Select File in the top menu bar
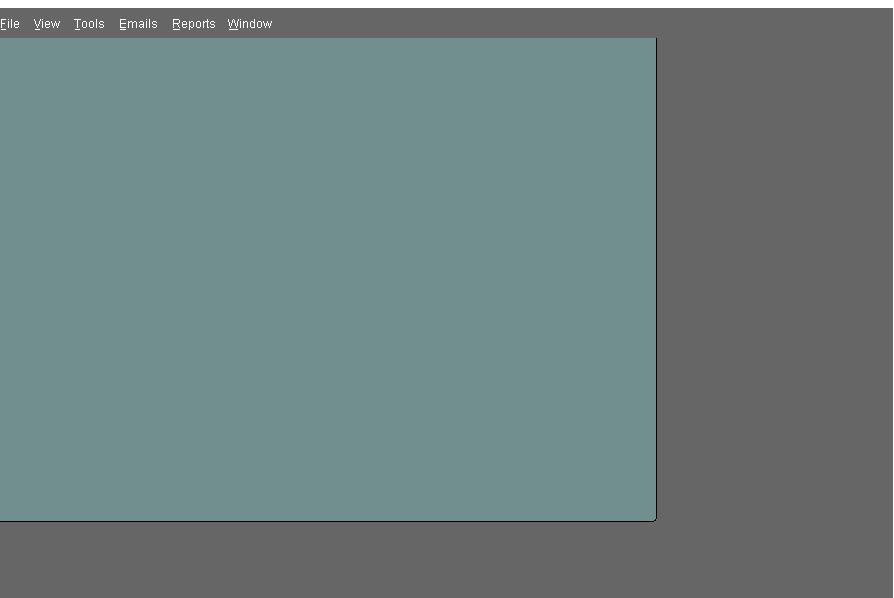 point(10,24)
